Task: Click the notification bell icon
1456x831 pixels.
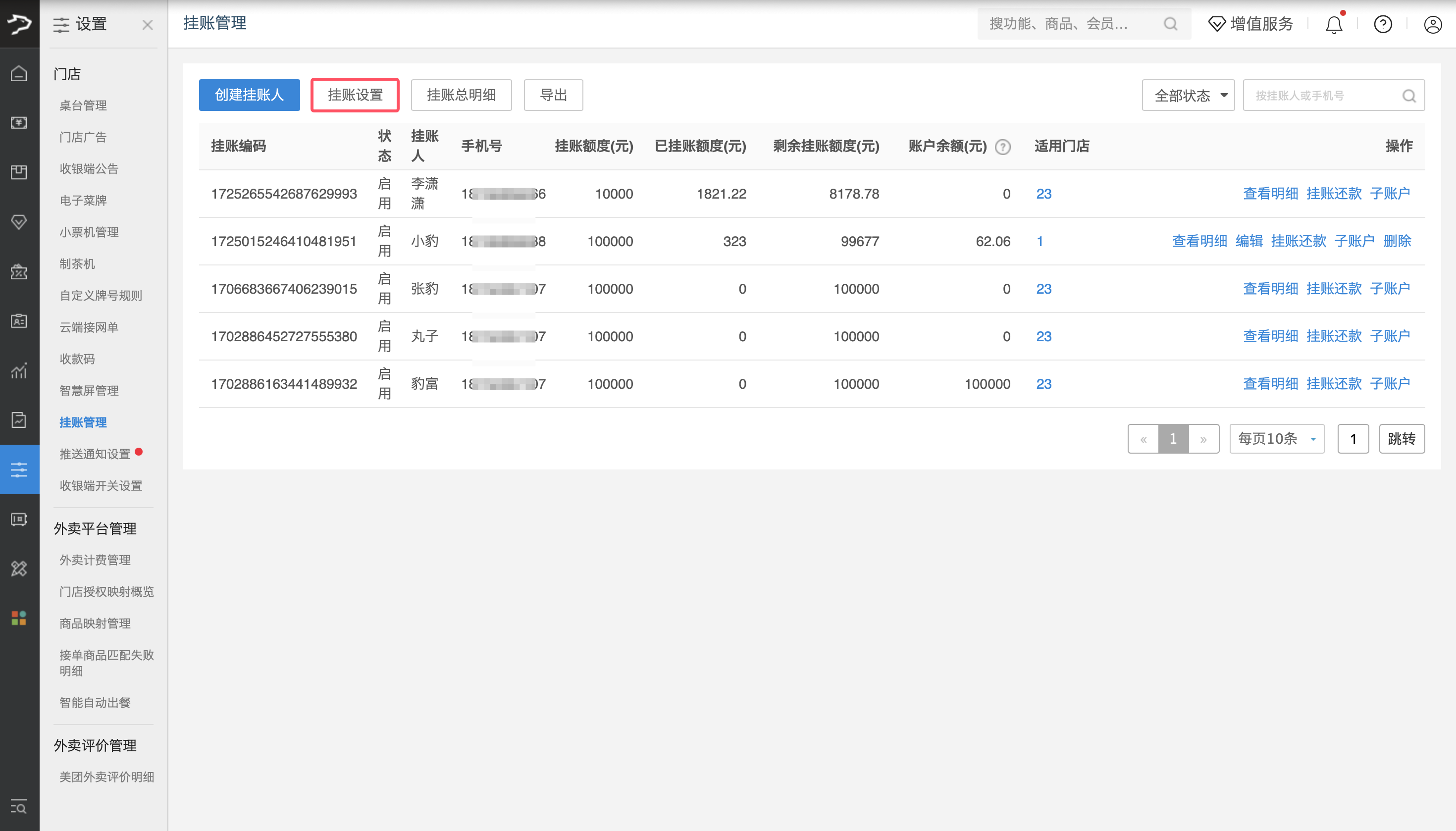Action: pyautogui.click(x=1333, y=25)
